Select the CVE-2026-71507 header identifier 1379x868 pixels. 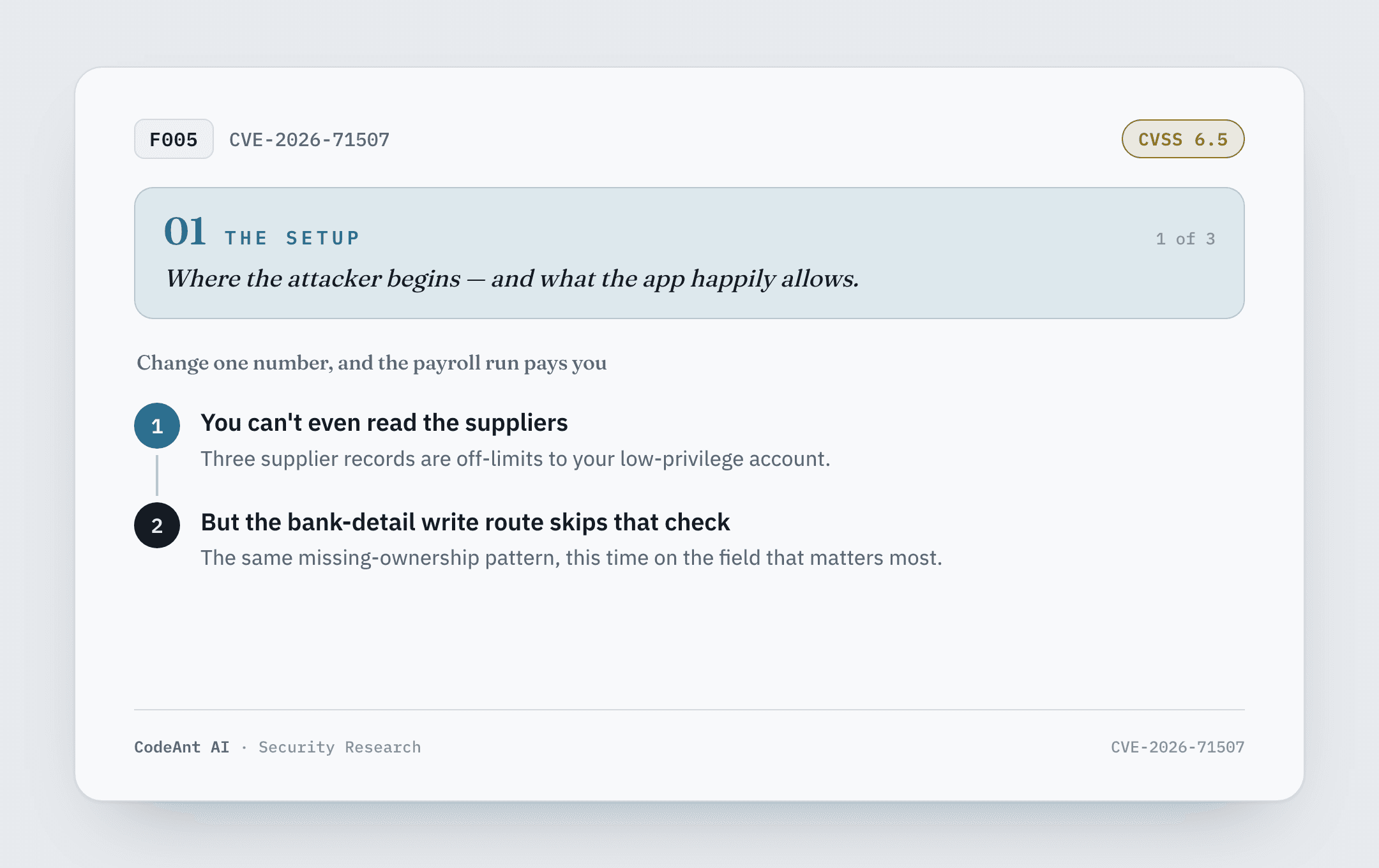309,140
